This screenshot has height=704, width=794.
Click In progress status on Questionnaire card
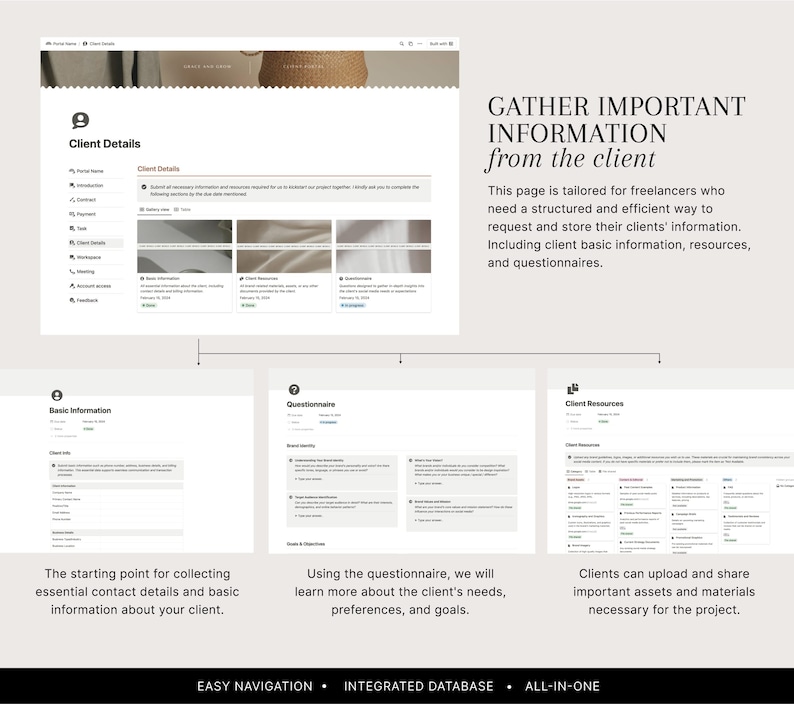coord(352,305)
